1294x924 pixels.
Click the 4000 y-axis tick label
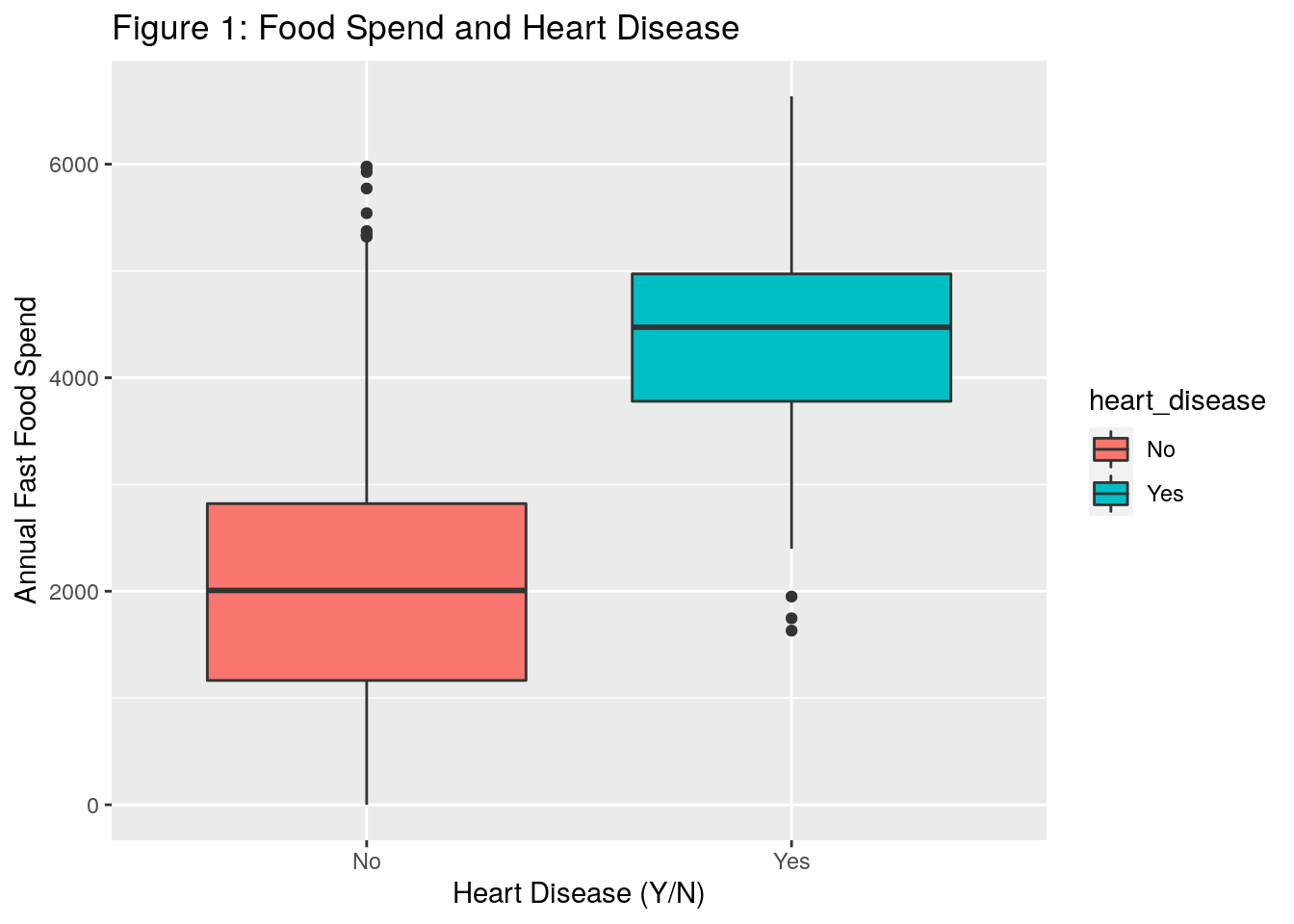[x=74, y=378]
